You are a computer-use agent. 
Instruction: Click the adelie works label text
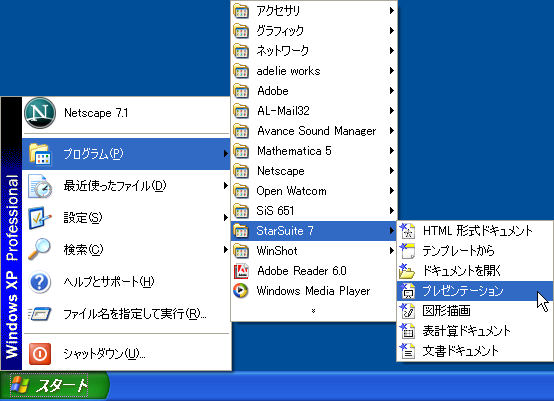[289, 71]
